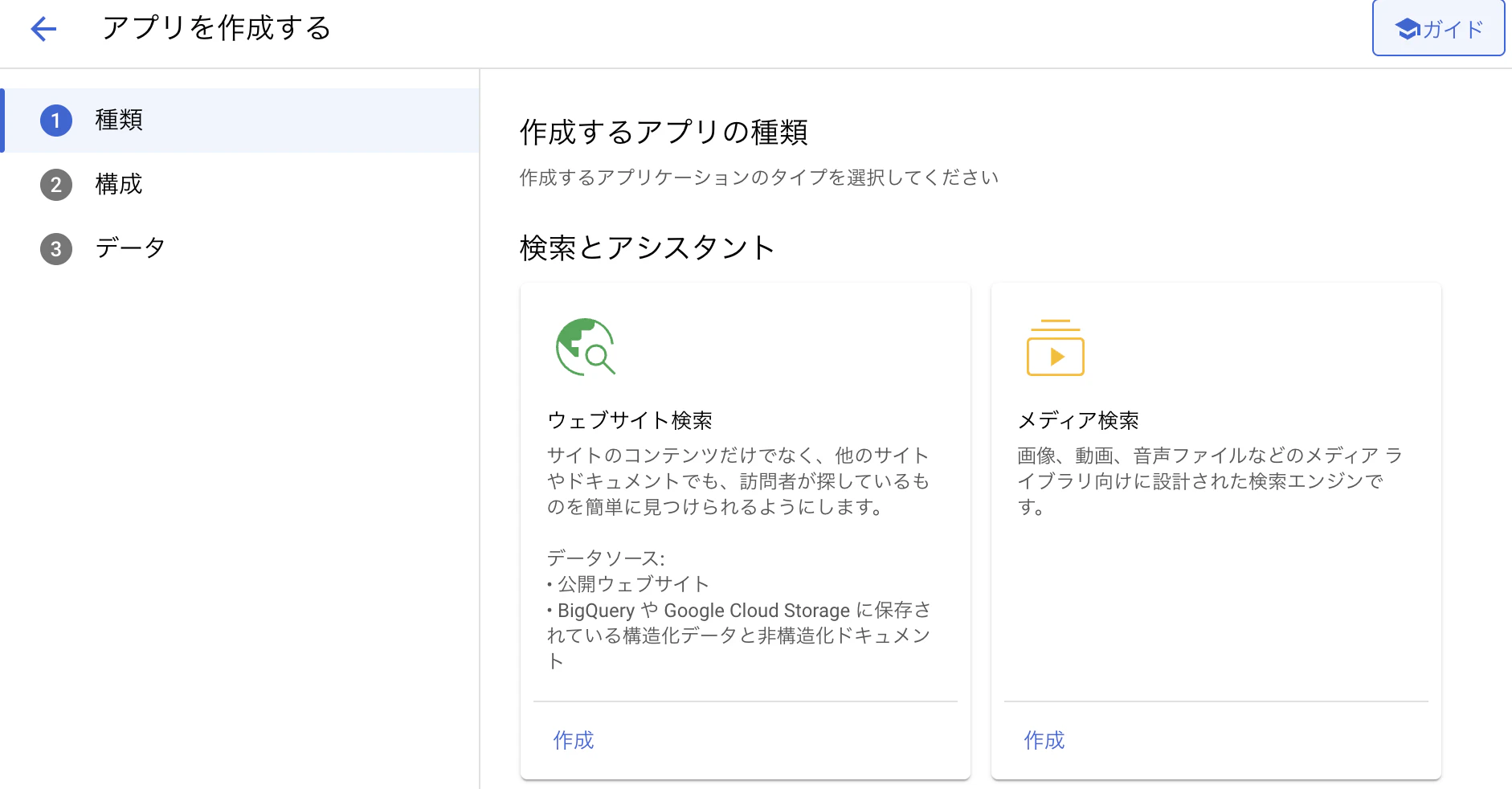The width and height of the screenshot is (1512, 789).
Task: Click the 検索とアシスタント section heading
Action: (648, 247)
